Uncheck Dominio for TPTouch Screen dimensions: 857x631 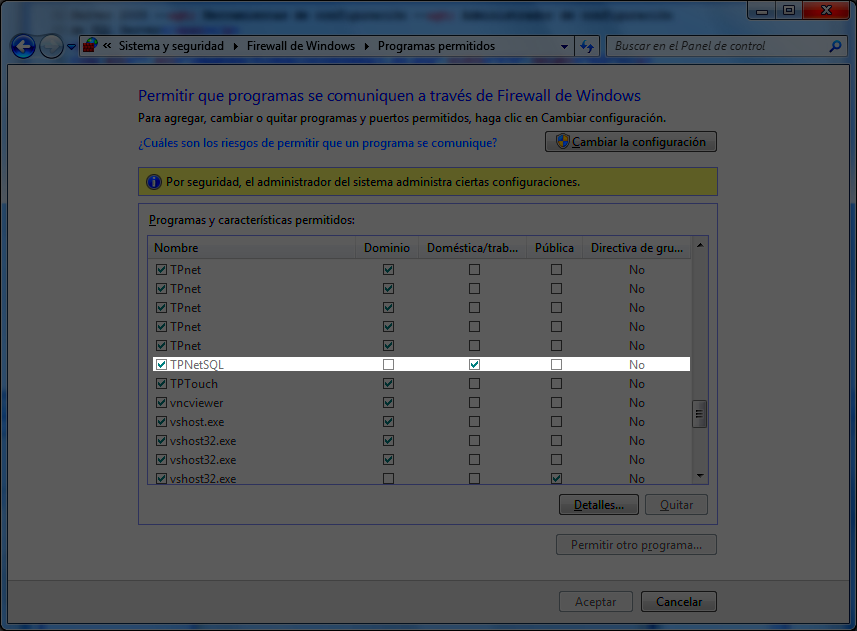click(389, 384)
